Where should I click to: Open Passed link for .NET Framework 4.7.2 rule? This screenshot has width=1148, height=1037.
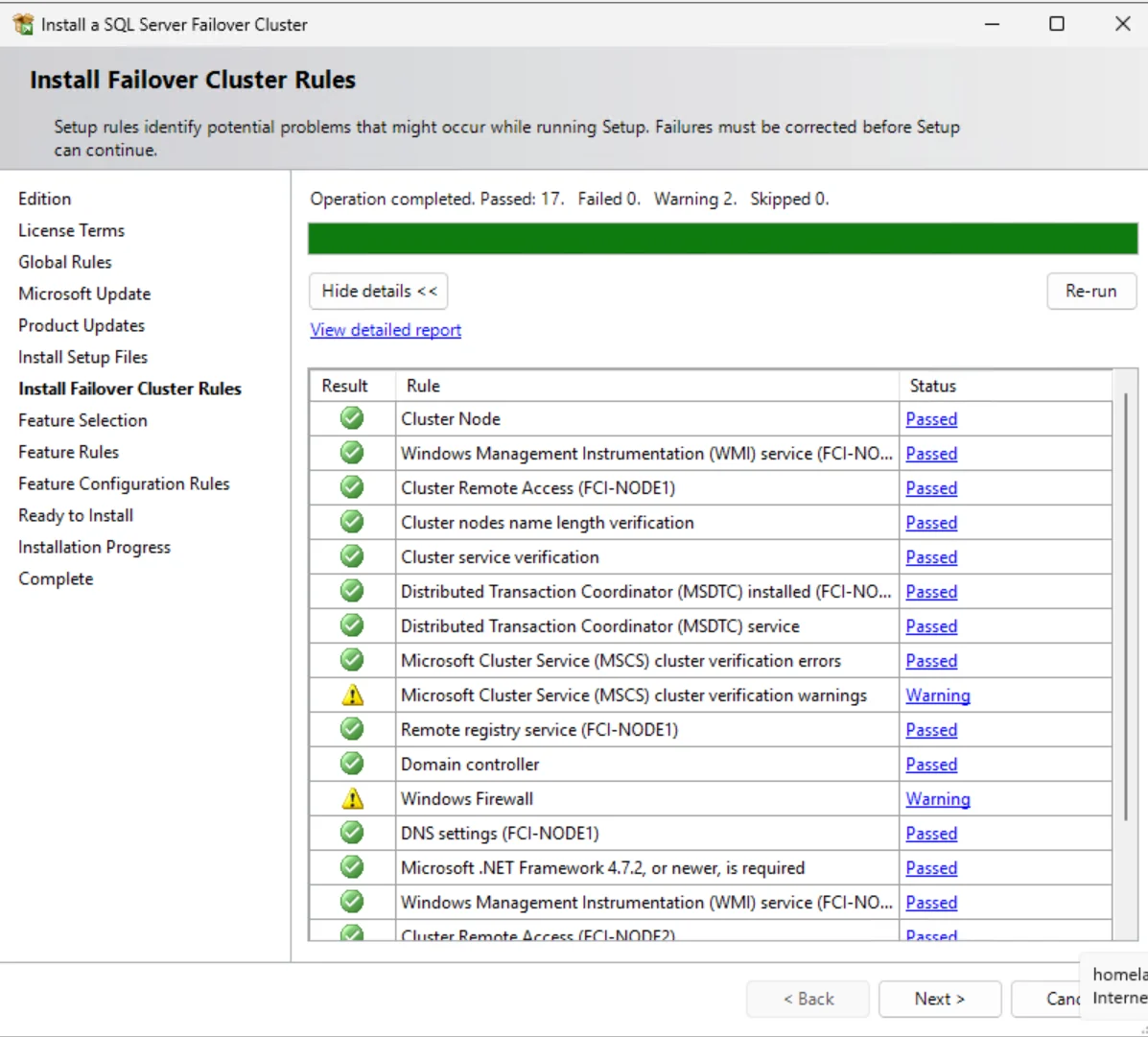[931, 868]
